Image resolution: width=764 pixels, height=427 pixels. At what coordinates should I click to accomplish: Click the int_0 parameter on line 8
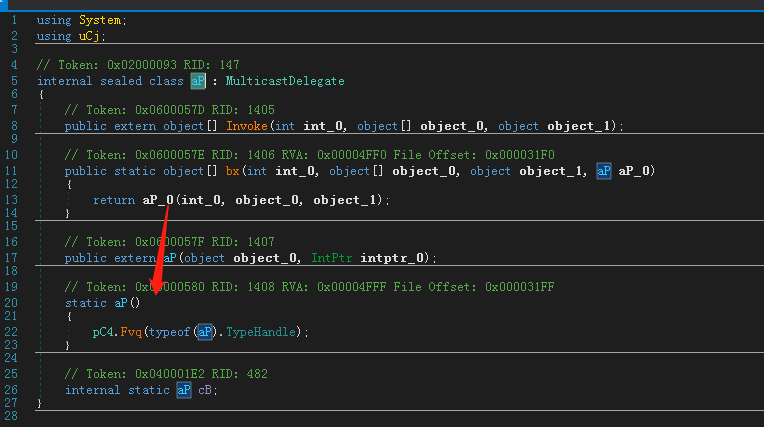pos(323,126)
